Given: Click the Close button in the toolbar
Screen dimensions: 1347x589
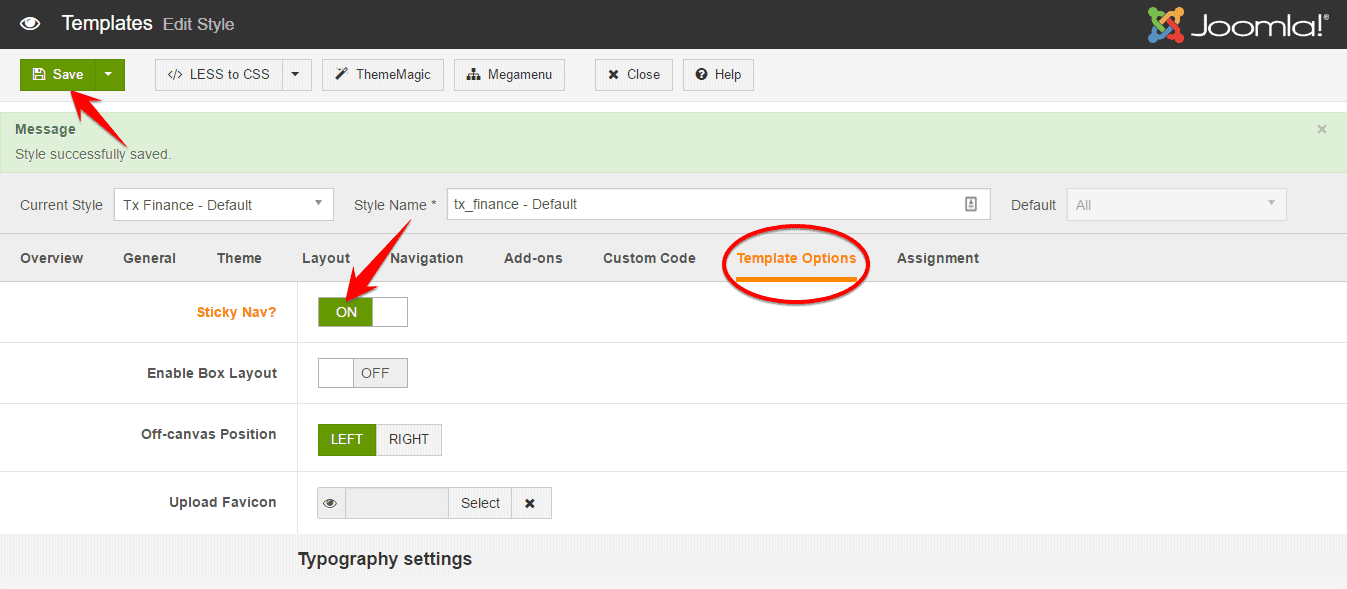Looking at the screenshot, I should pyautogui.click(x=633, y=74).
